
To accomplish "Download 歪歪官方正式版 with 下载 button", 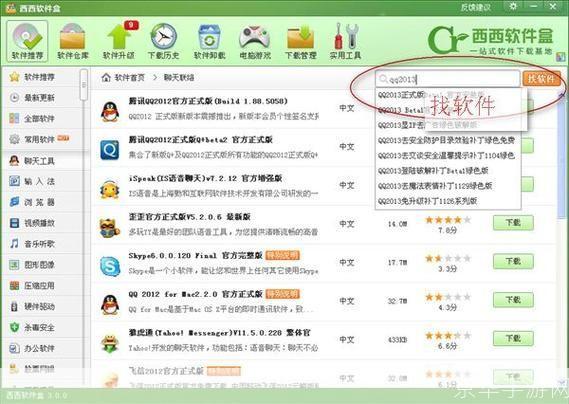I will point(513,223).
